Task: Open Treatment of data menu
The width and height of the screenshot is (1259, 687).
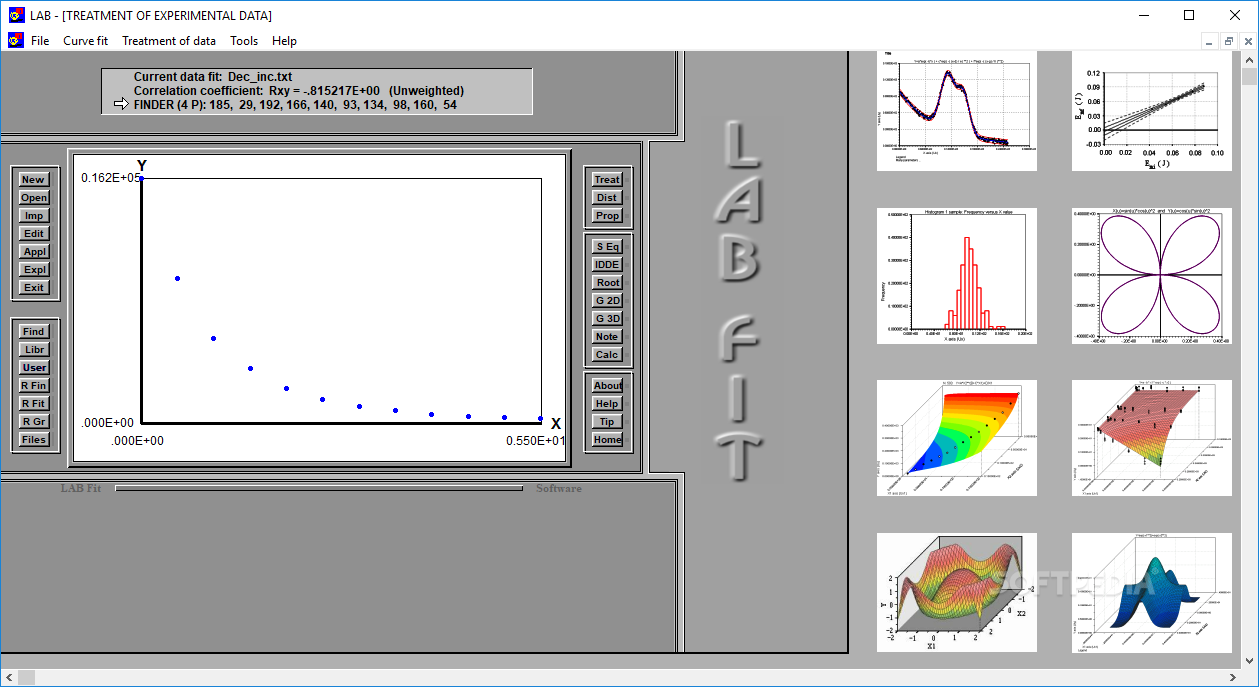Action: (169, 41)
